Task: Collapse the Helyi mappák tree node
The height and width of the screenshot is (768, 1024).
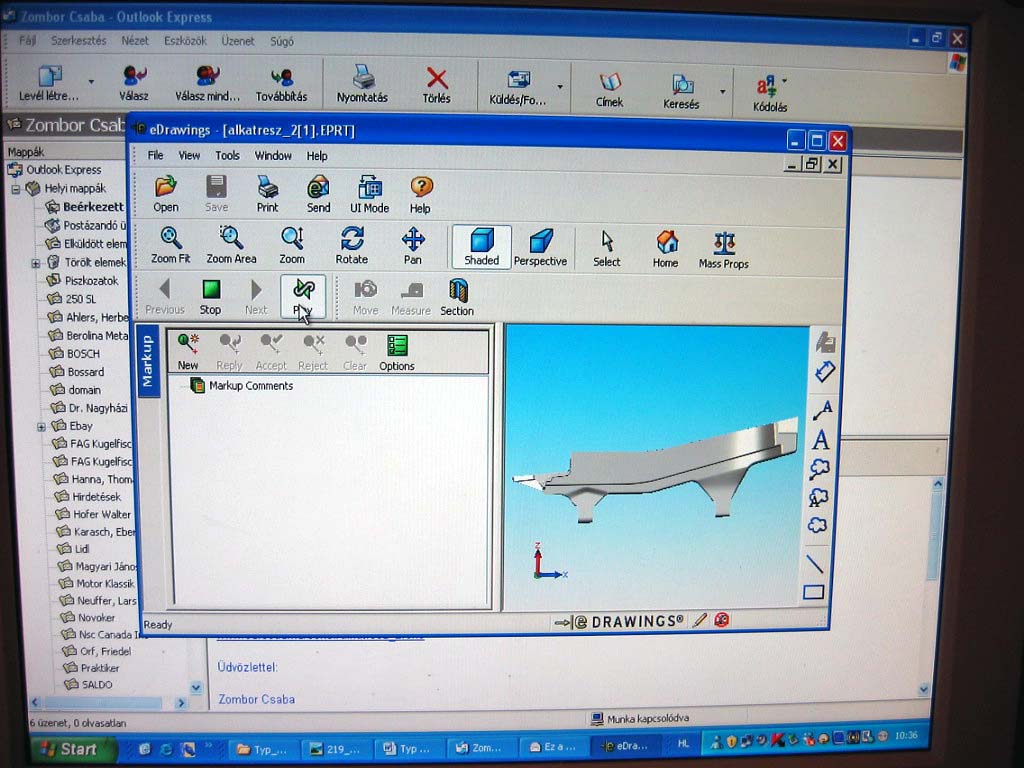Action: pos(16,189)
